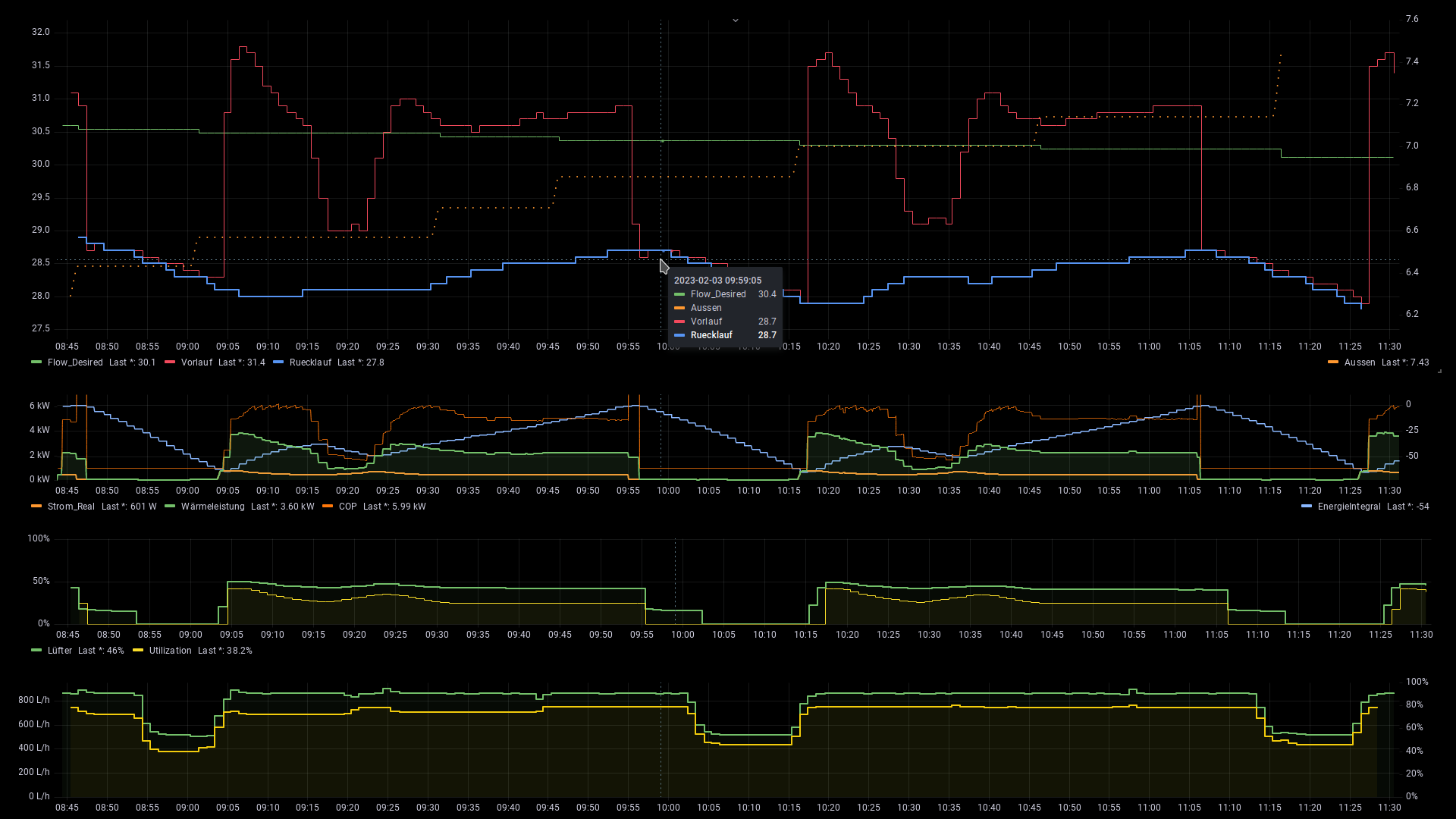Click tooltip timestamp '2023-02-03 09:59:05'
The image size is (1456, 819).
[718, 281]
